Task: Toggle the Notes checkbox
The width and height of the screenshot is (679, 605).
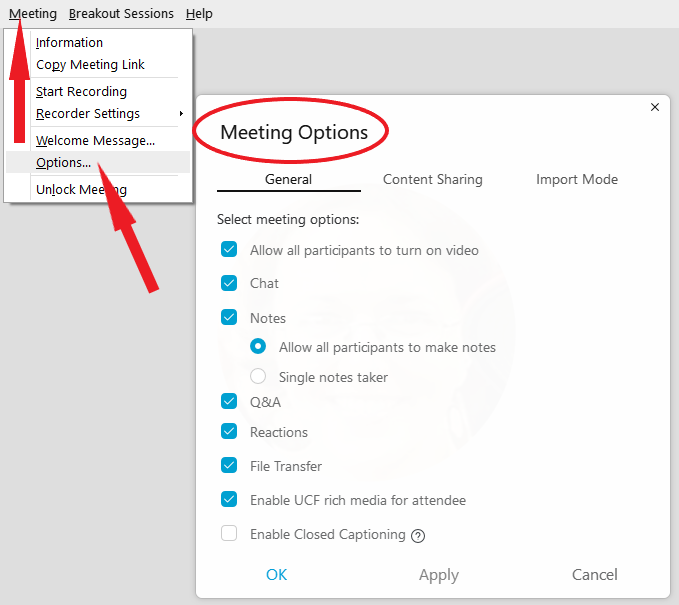Action: point(229,317)
